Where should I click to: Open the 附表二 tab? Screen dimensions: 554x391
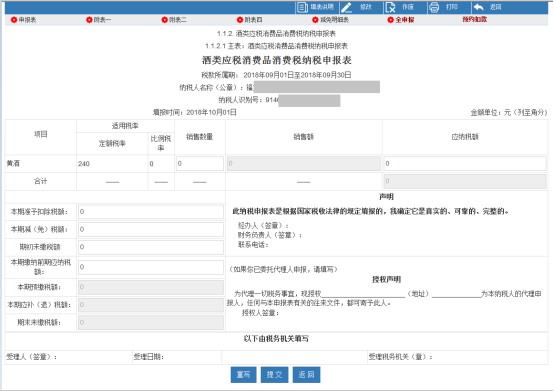(174, 20)
